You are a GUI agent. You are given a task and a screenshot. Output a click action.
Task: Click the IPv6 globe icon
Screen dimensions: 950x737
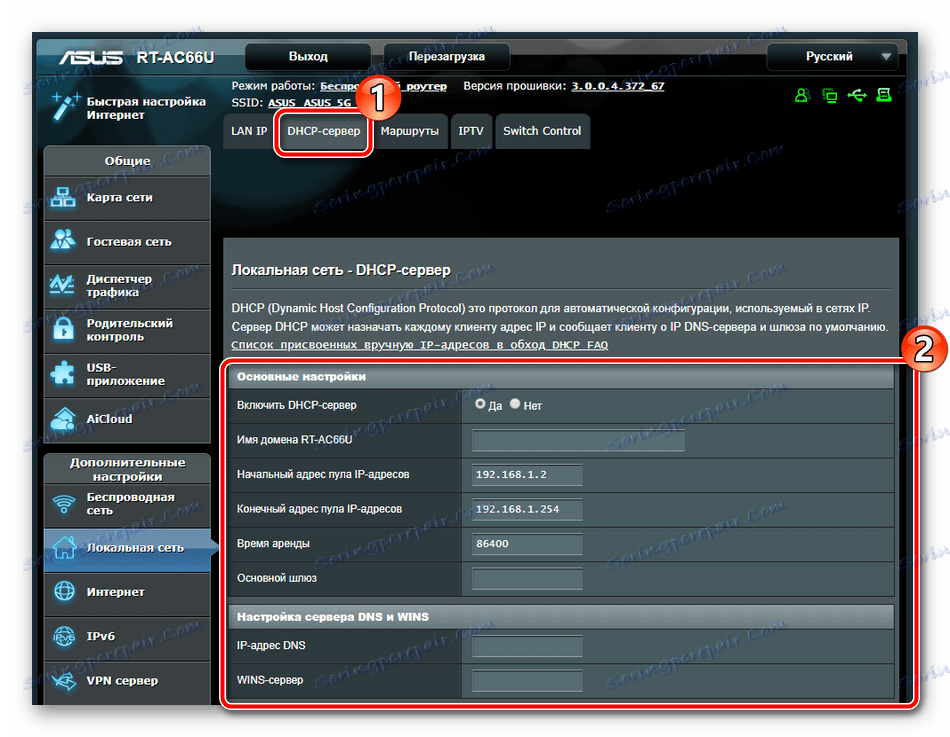click(x=64, y=636)
